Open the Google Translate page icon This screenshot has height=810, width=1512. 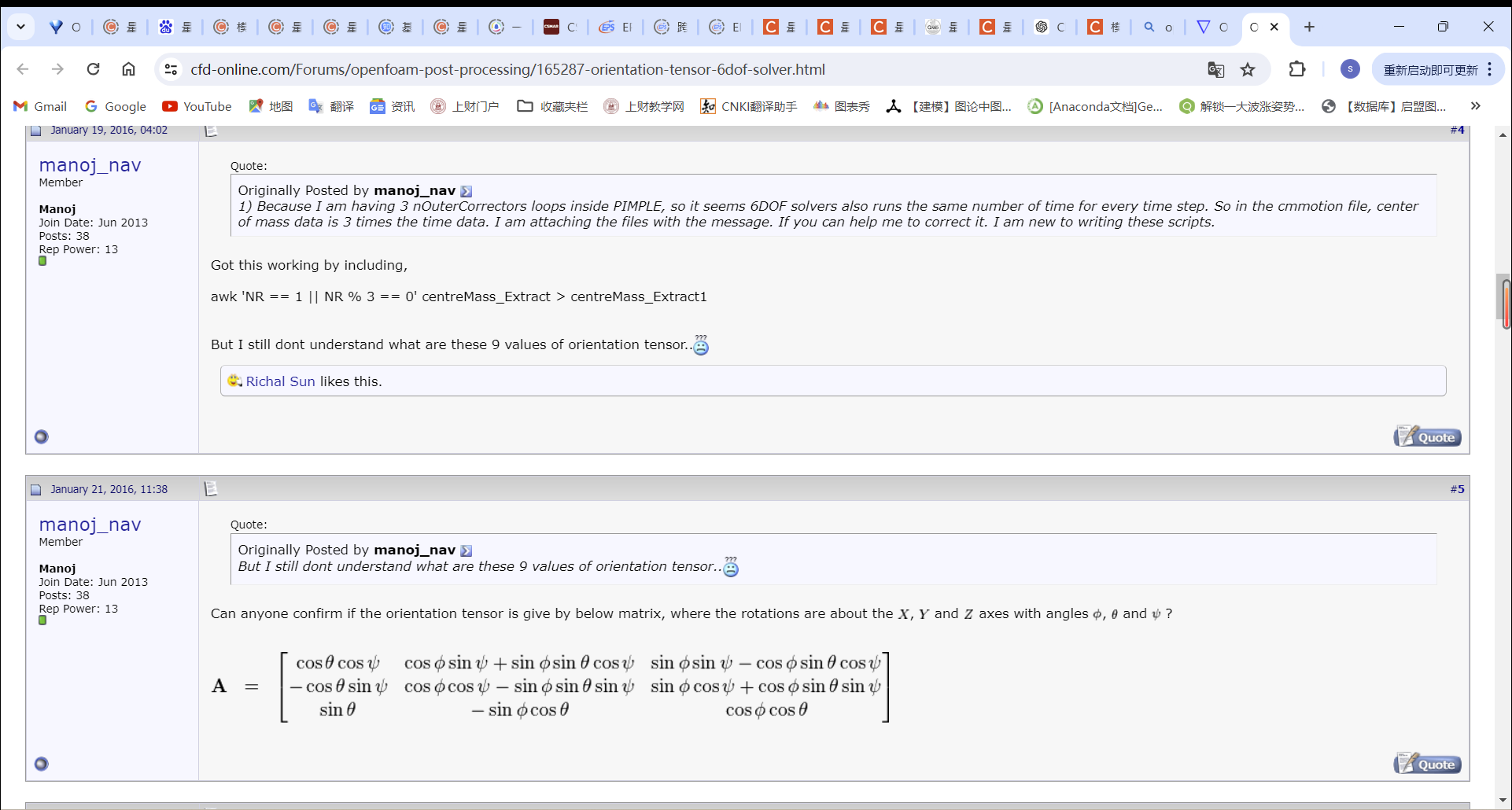[x=1215, y=70]
